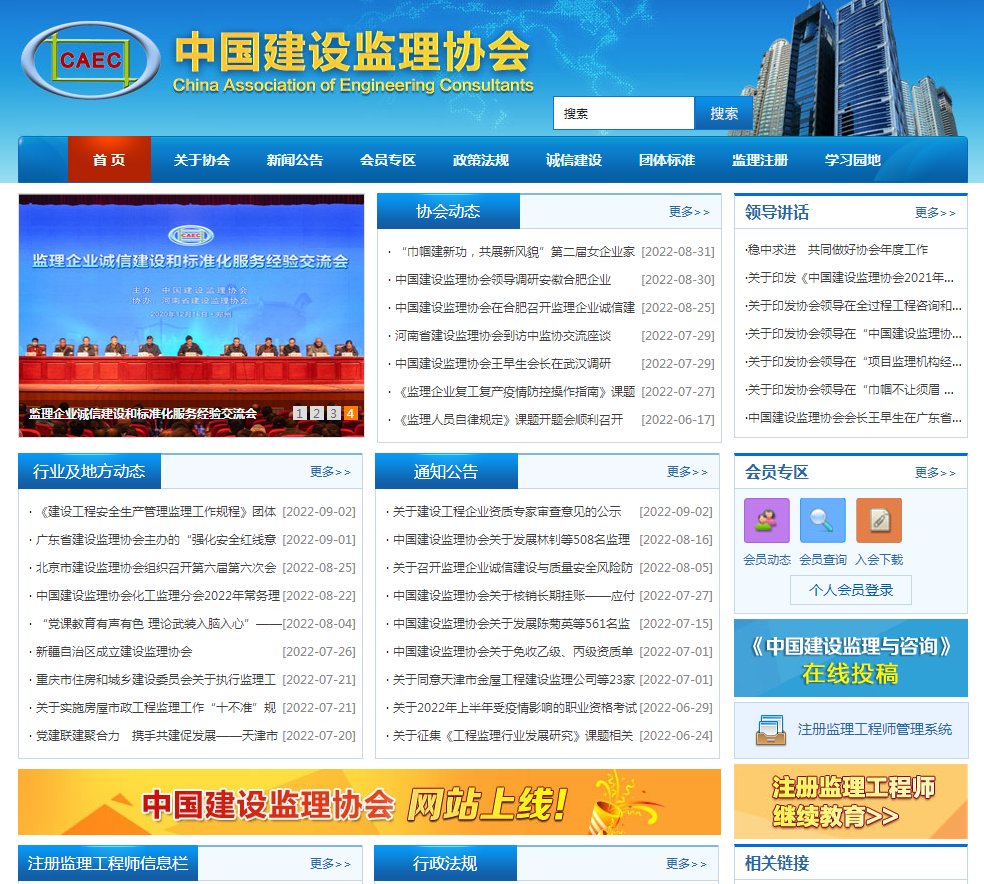Viewport: 984px width, 884px height.
Task: Click the 会员动态 text label
Action: [x=767, y=560]
